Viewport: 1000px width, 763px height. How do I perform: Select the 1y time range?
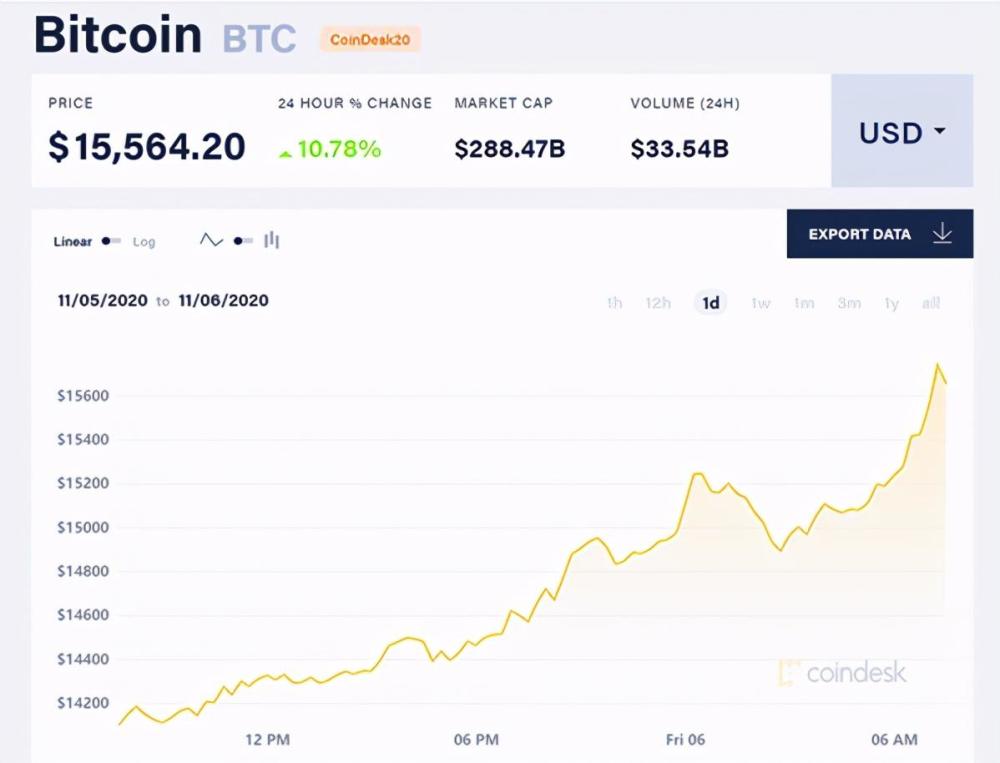click(890, 302)
